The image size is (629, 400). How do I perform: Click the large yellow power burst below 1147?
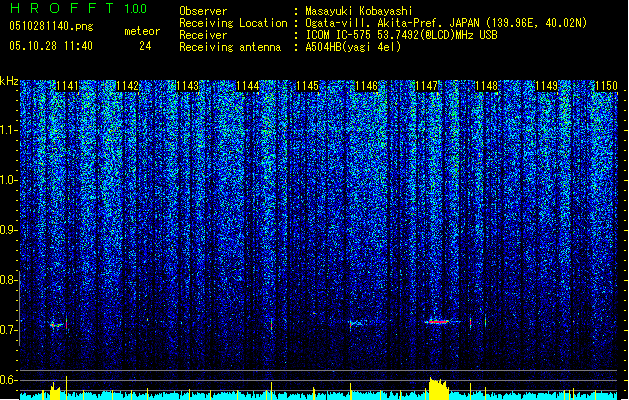click(438, 389)
